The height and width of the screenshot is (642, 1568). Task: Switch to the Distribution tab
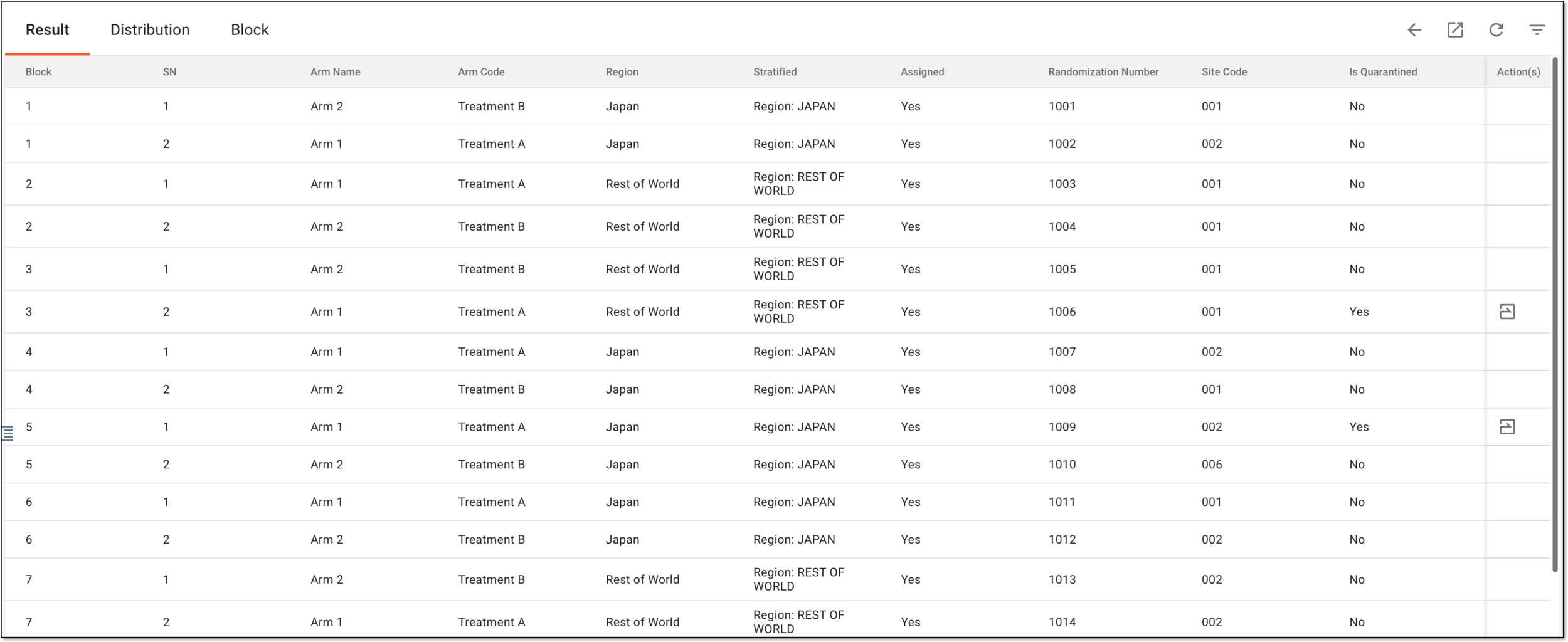tap(150, 29)
